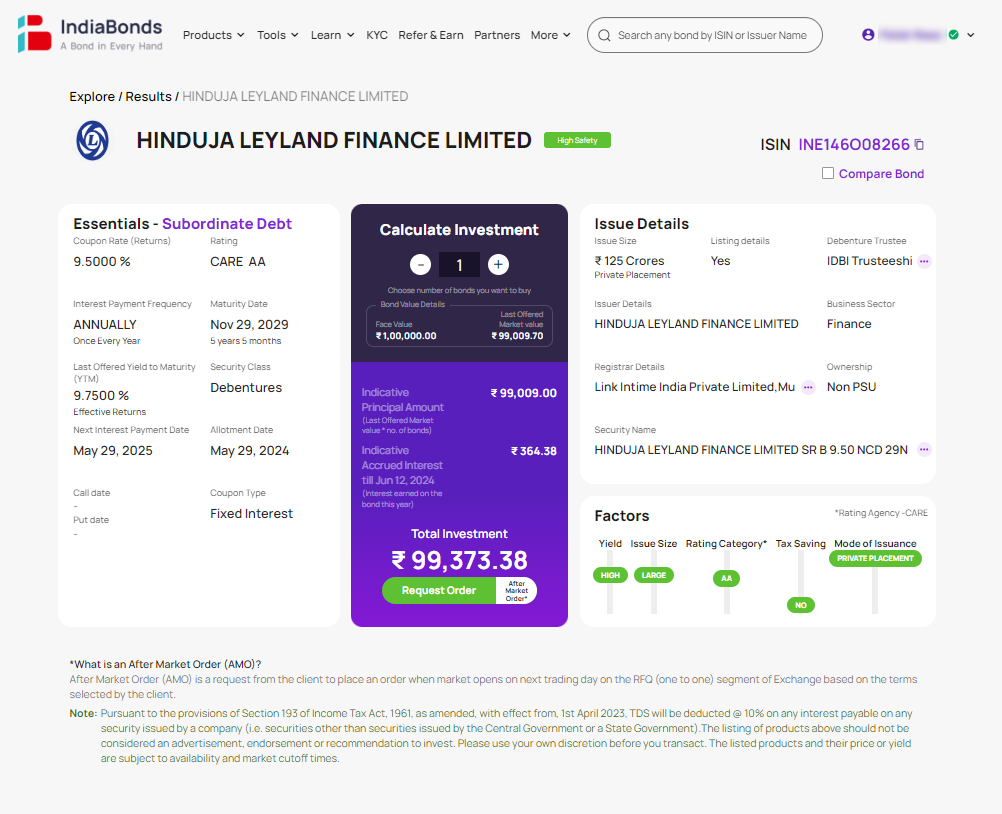Click Allotment Date May 29, 2024

pos(249,450)
